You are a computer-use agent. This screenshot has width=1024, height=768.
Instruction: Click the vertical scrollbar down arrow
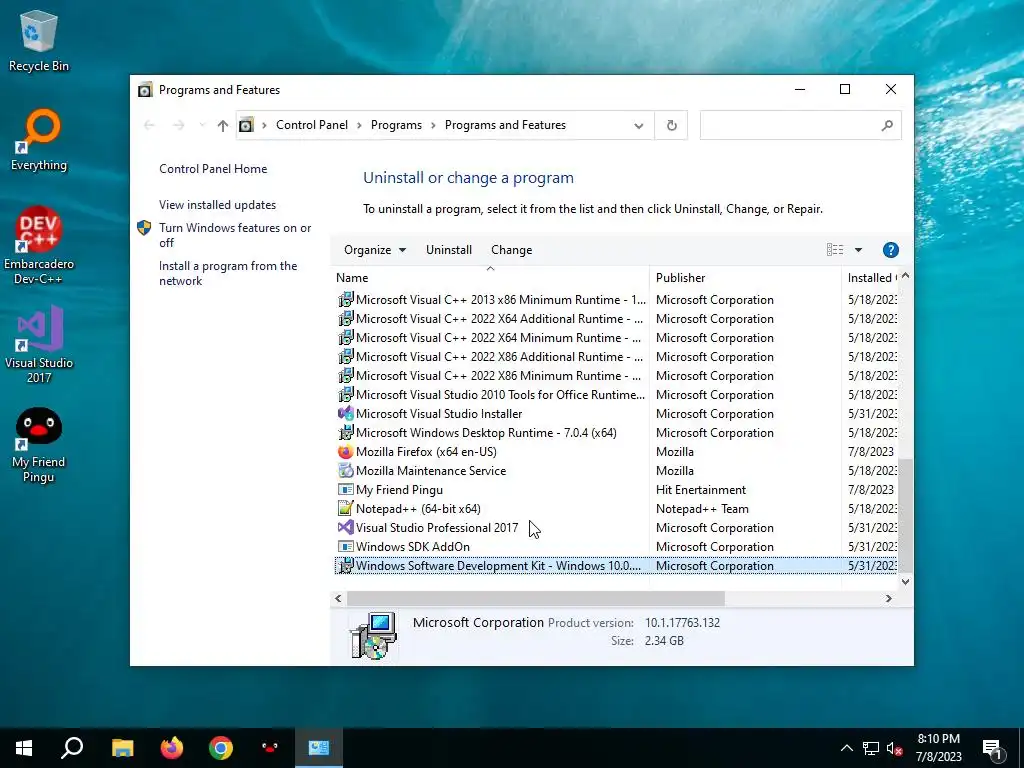(x=905, y=582)
